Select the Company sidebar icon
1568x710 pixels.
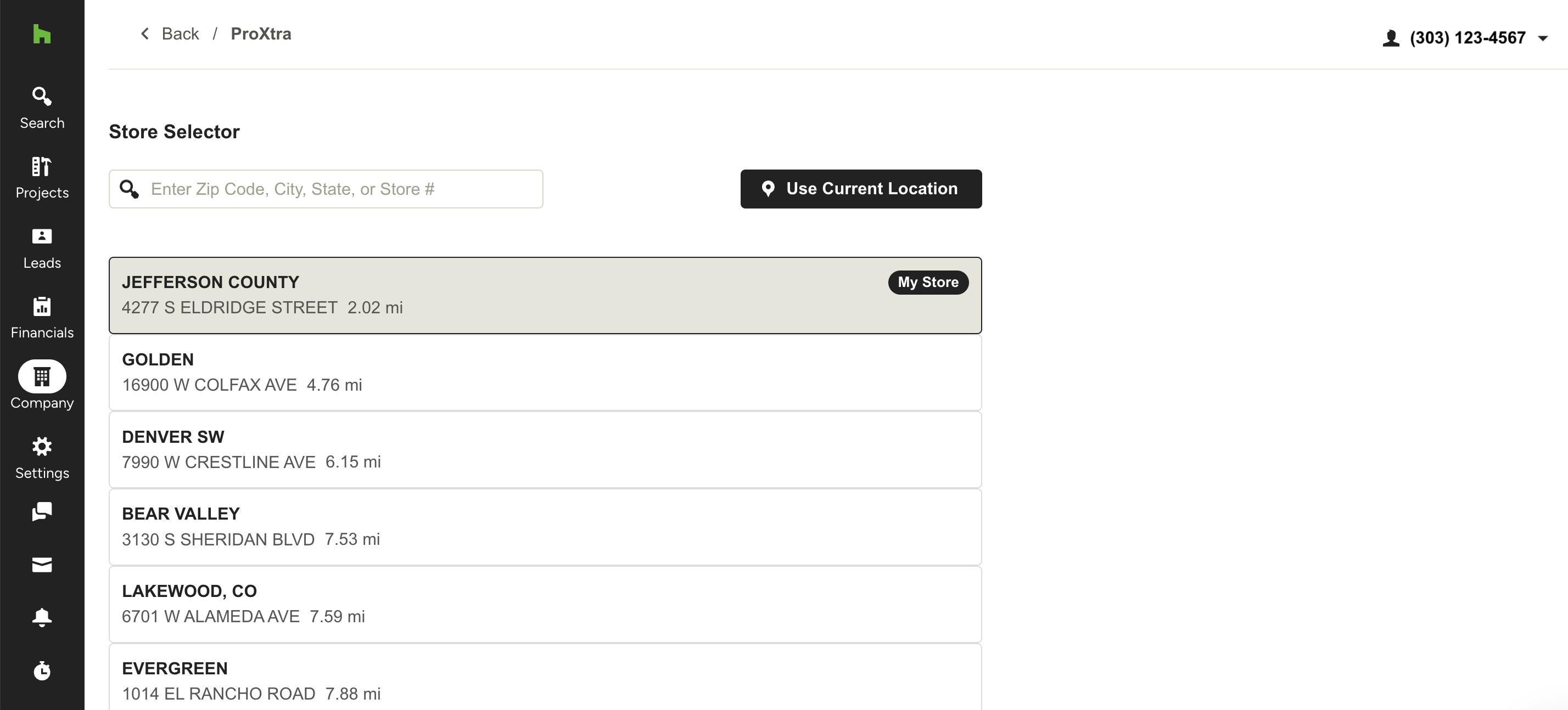pyautogui.click(x=42, y=385)
